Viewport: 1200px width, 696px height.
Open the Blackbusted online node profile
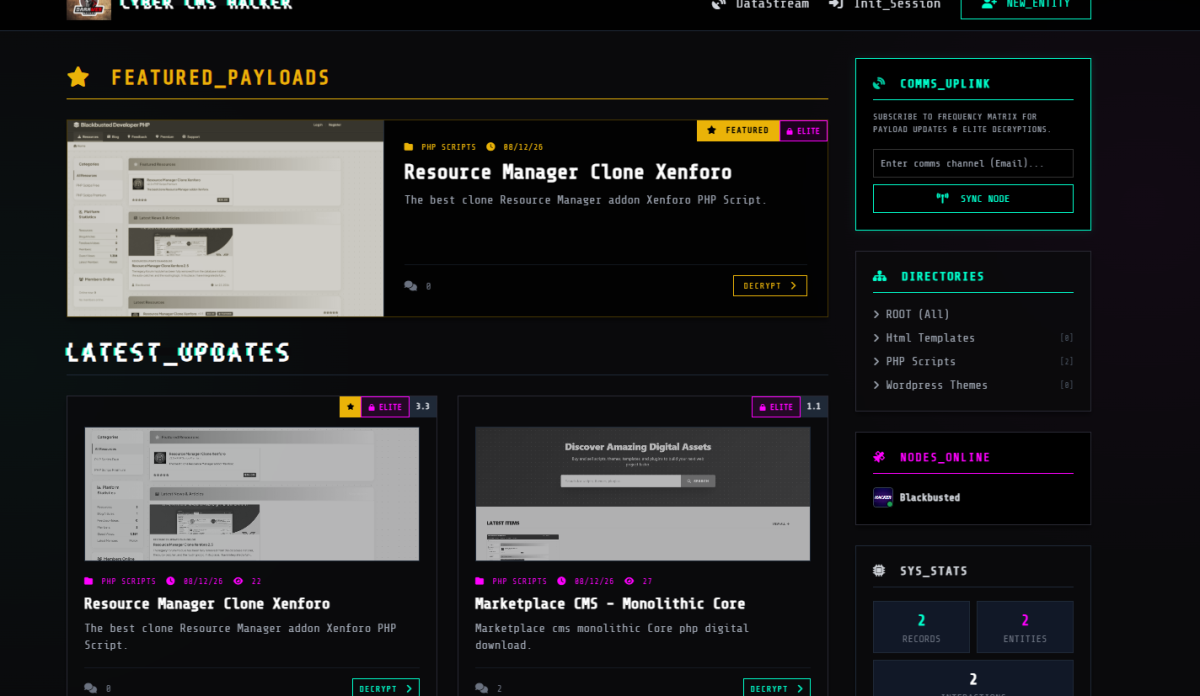pos(930,497)
